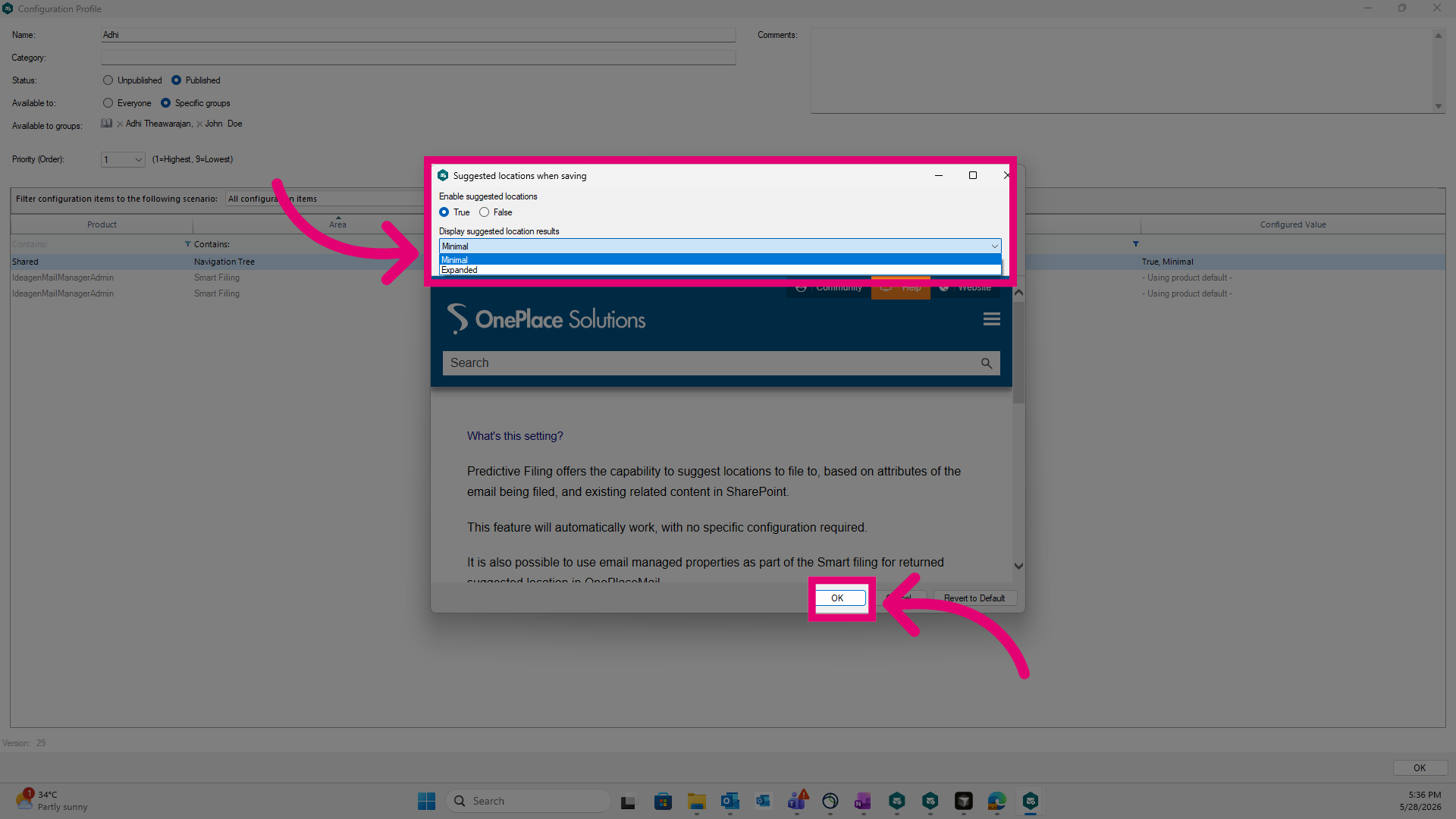Select the True, Minimal configured value cell
This screenshot has width=1456, height=819.
tap(1167, 262)
